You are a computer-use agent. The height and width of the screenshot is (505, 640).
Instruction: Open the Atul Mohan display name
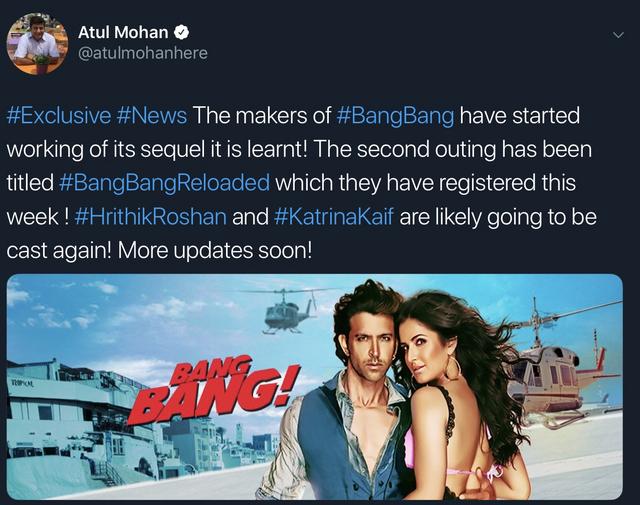coord(123,32)
